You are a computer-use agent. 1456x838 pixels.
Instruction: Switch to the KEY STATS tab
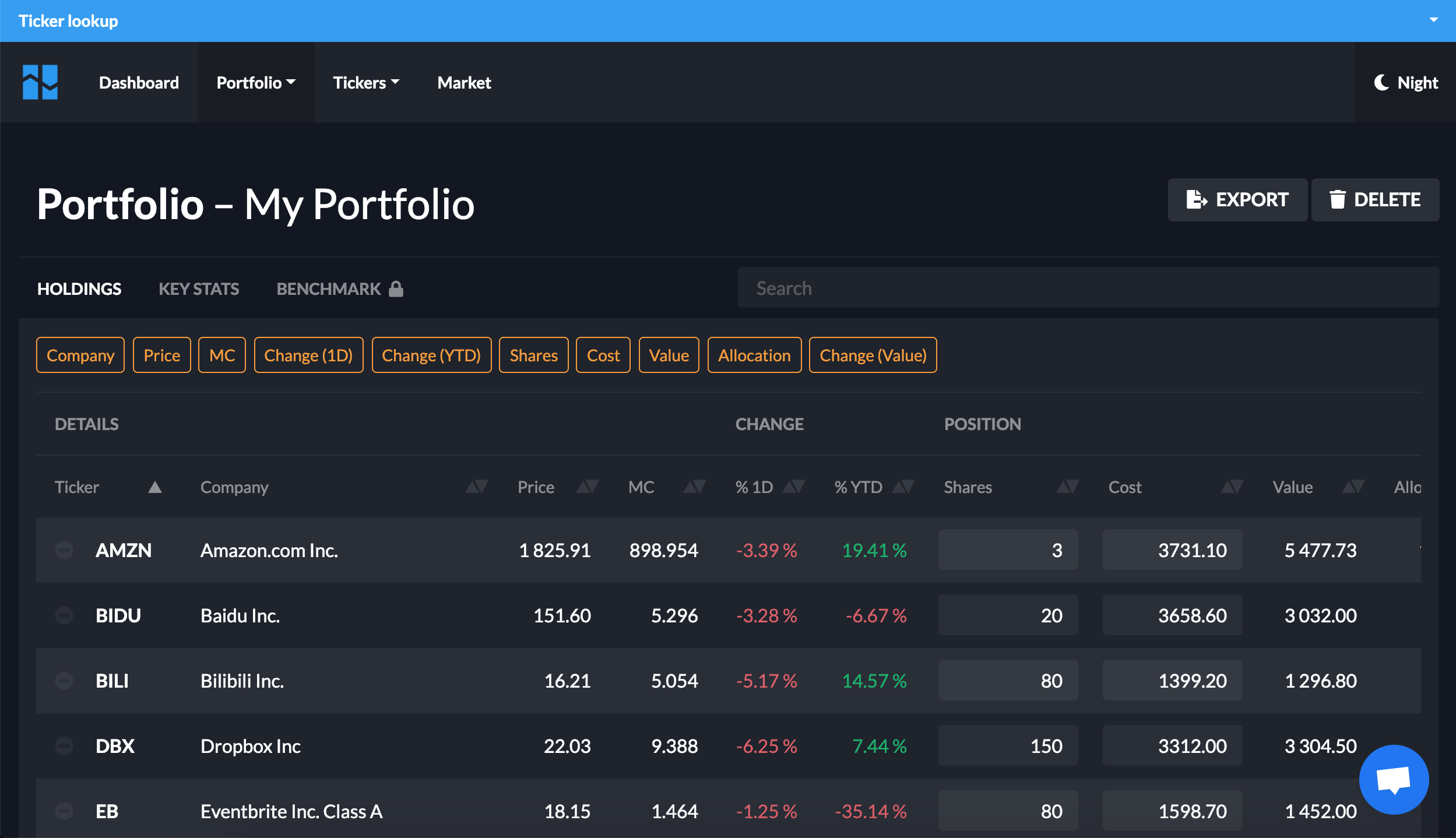click(x=199, y=288)
